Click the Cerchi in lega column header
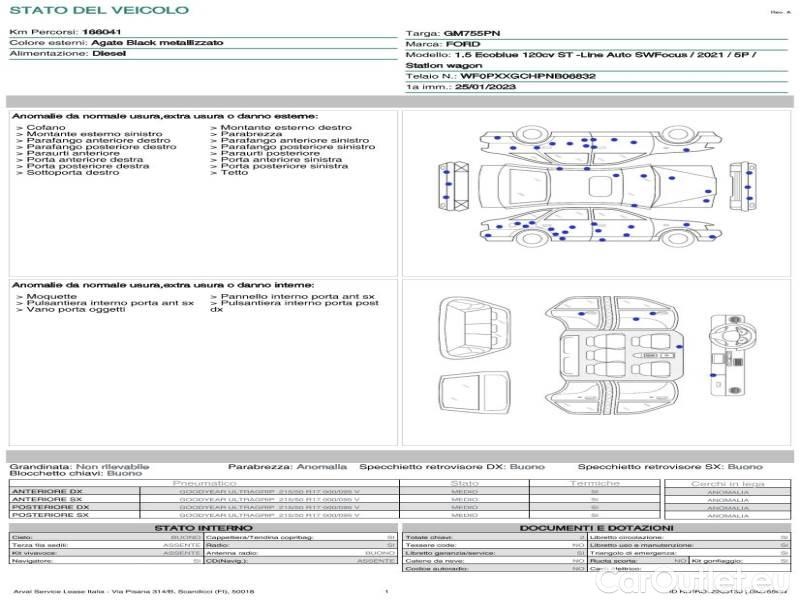Screen dimensions: 800x600 point(727,483)
